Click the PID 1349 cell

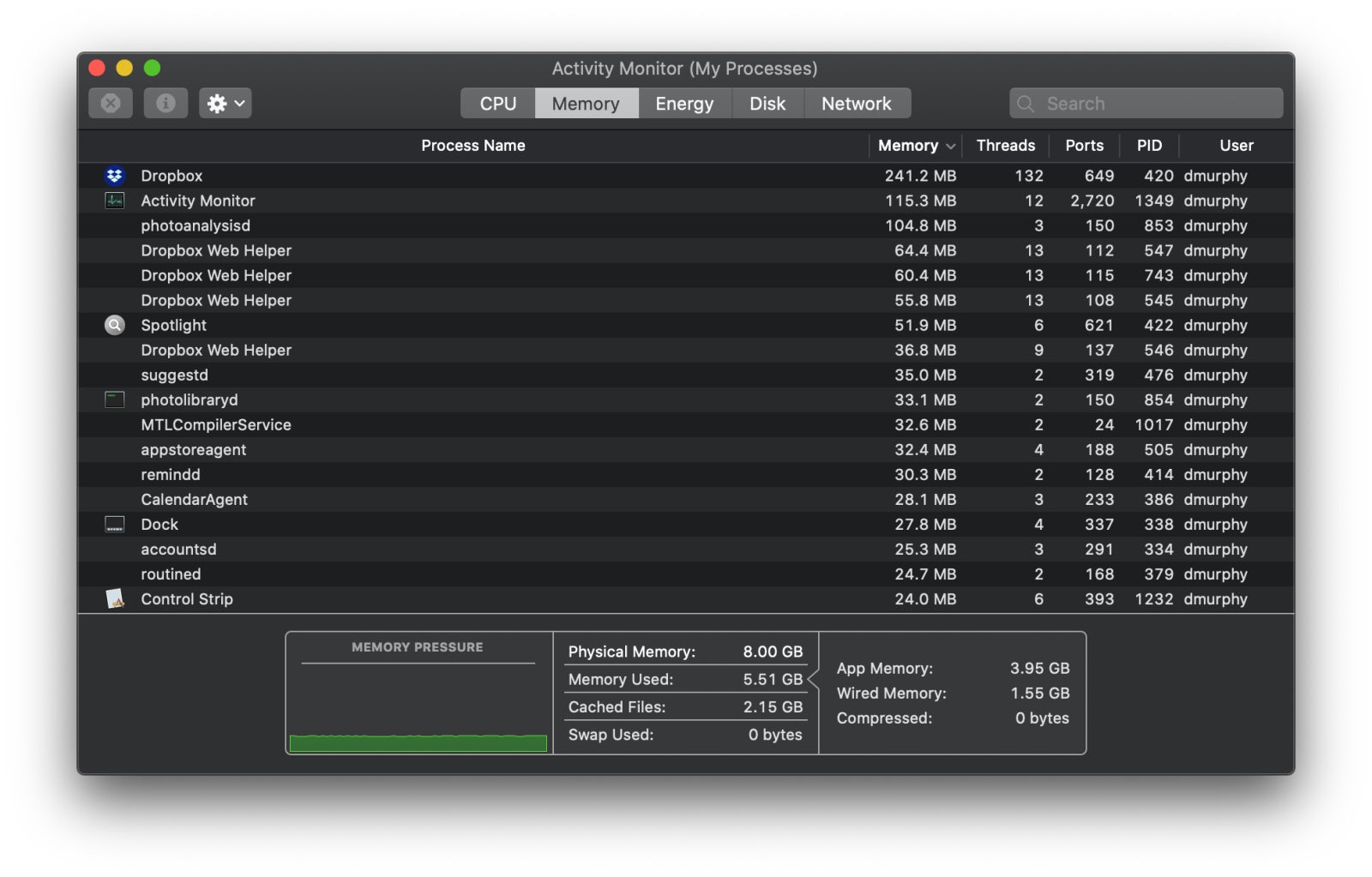click(x=1154, y=201)
